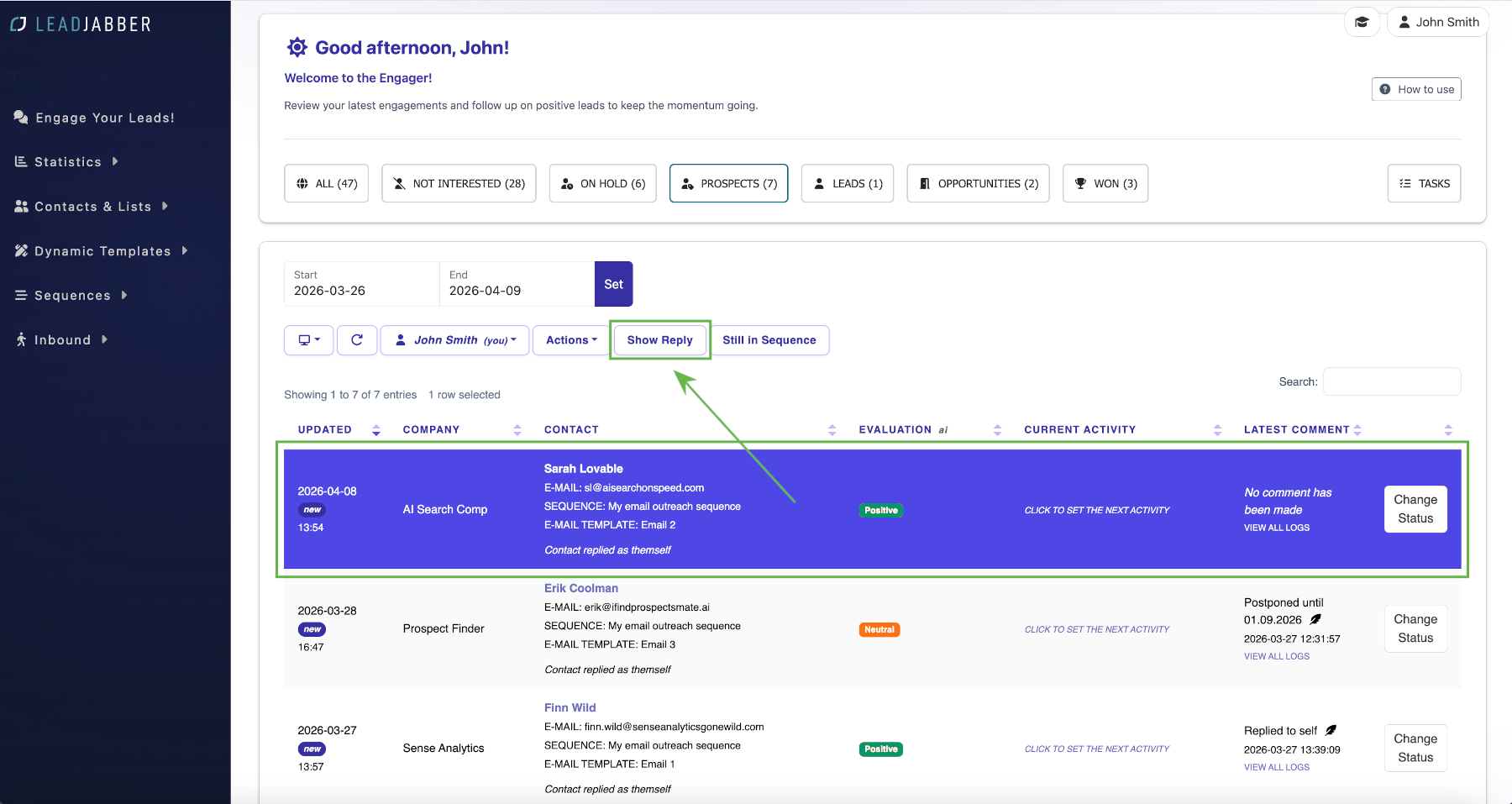Expand Sequences sidebar menu
This screenshot has width=1512, height=804.
(71, 296)
